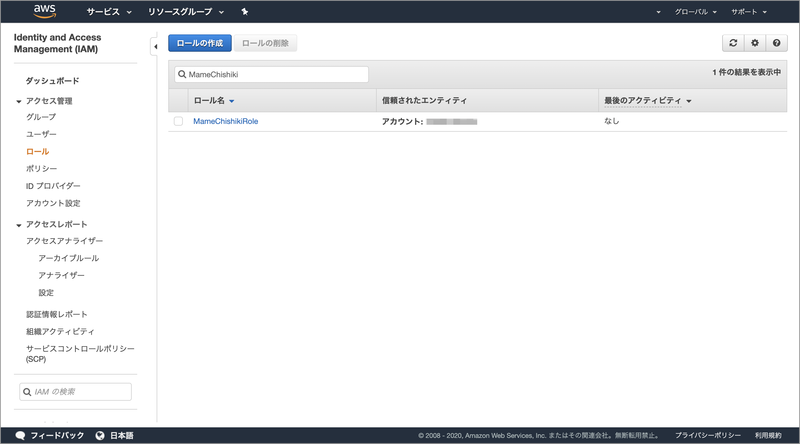
Task: Open アーカイブルール in sidebar
Action: tap(68, 258)
